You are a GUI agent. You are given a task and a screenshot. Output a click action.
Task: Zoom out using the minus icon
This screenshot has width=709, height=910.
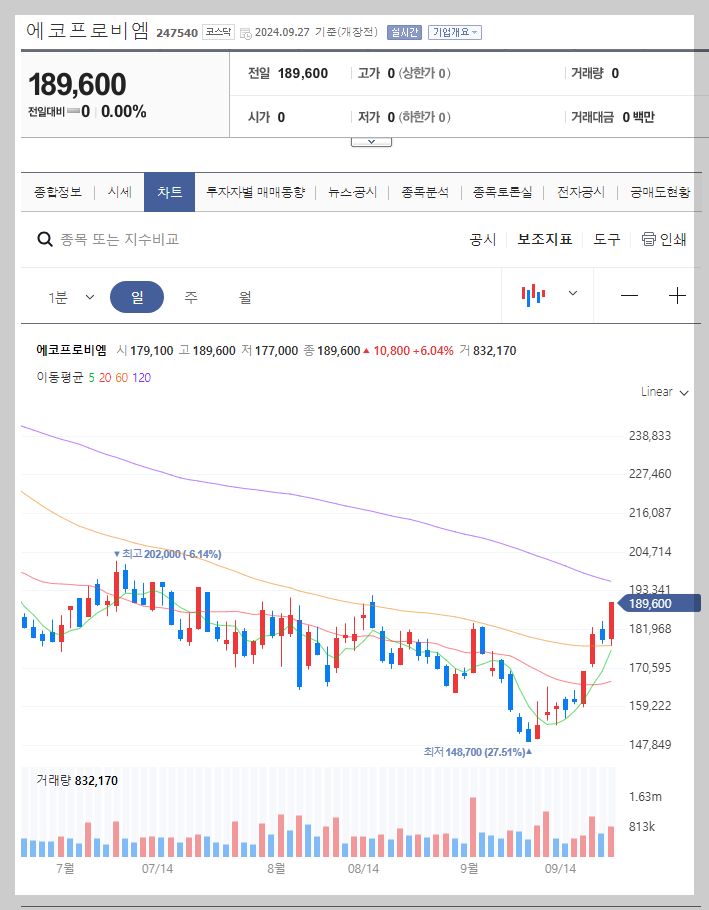[x=629, y=294]
